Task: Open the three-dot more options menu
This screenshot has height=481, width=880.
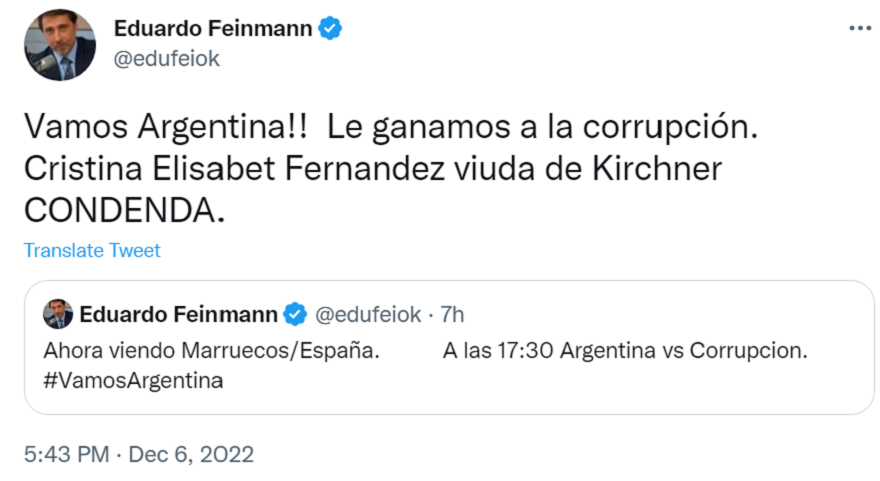Action: [x=859, y=28]
